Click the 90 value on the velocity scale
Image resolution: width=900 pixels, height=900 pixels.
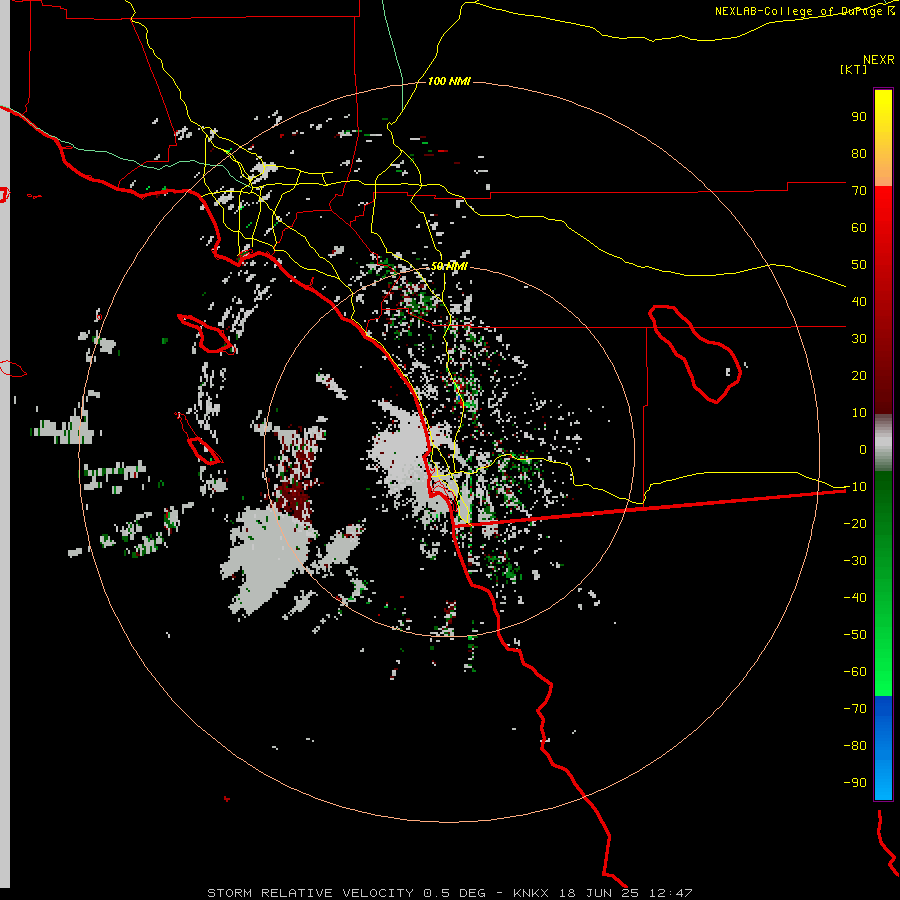pyautogui.click(x=859, y=117)
